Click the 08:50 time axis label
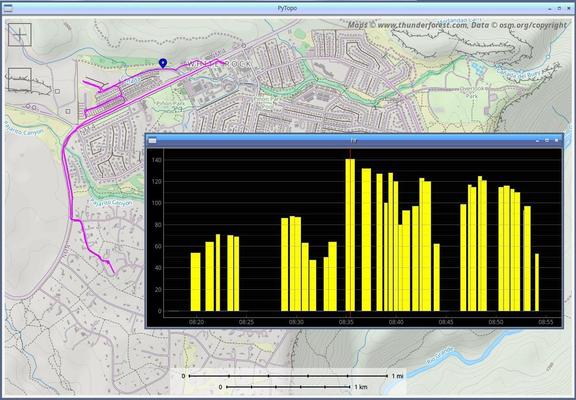 pos(496,322)
